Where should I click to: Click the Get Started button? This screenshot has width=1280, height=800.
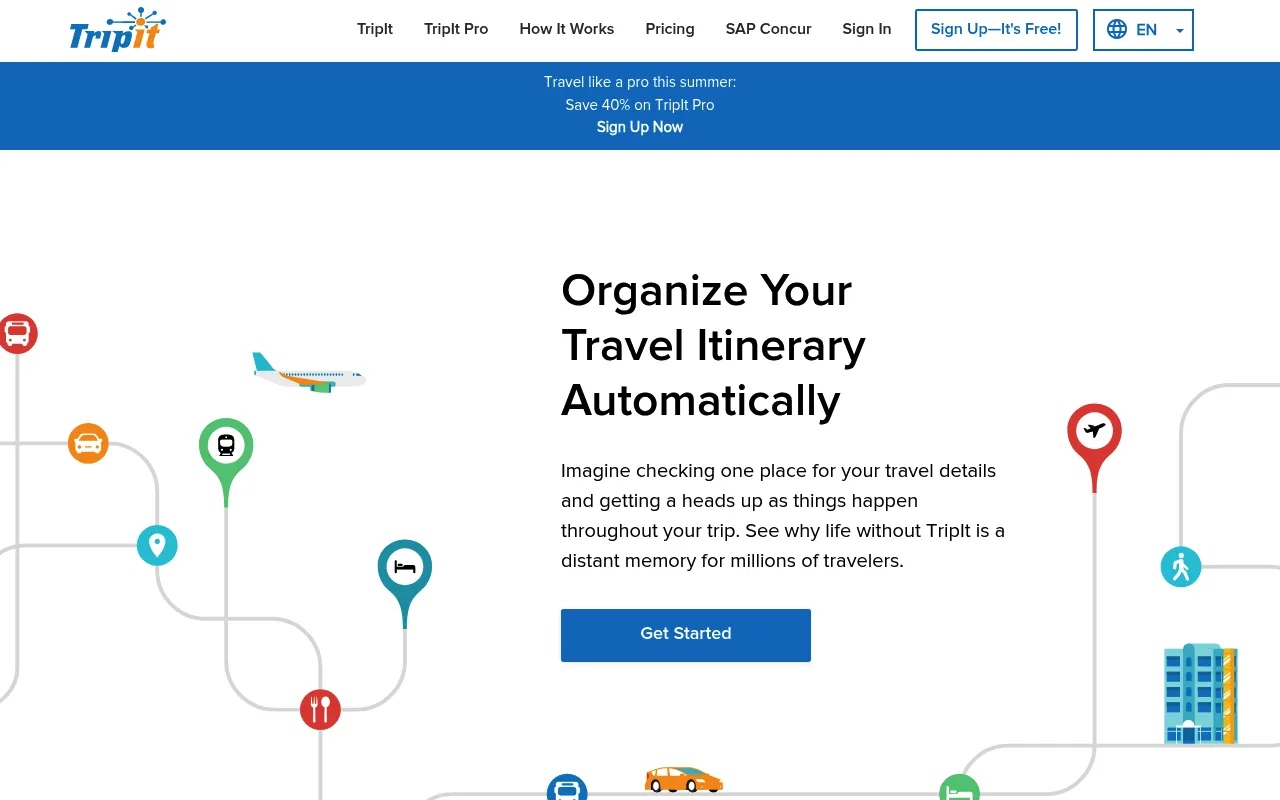pos(686,635)
